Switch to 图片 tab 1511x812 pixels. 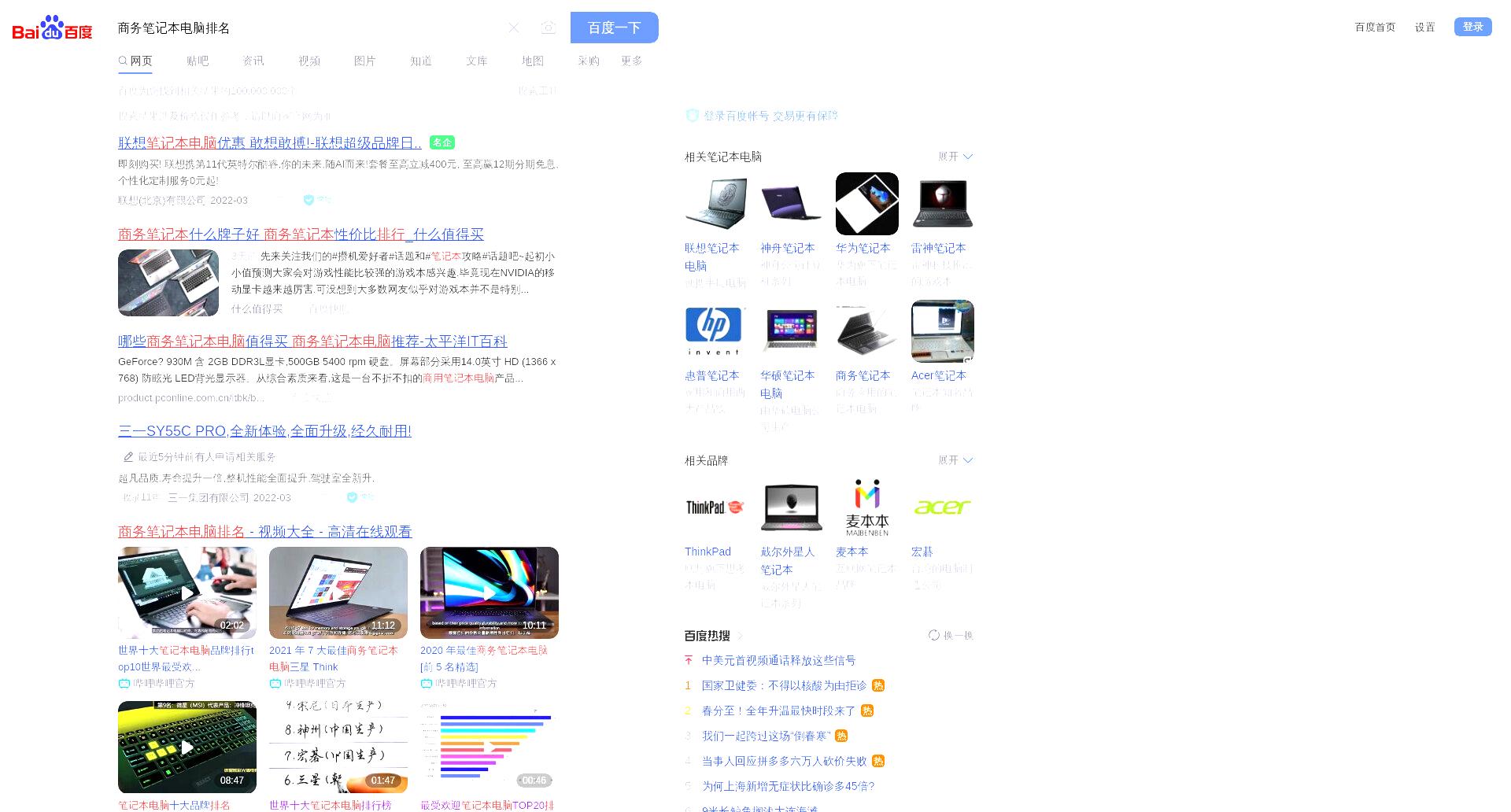(365, 61)
